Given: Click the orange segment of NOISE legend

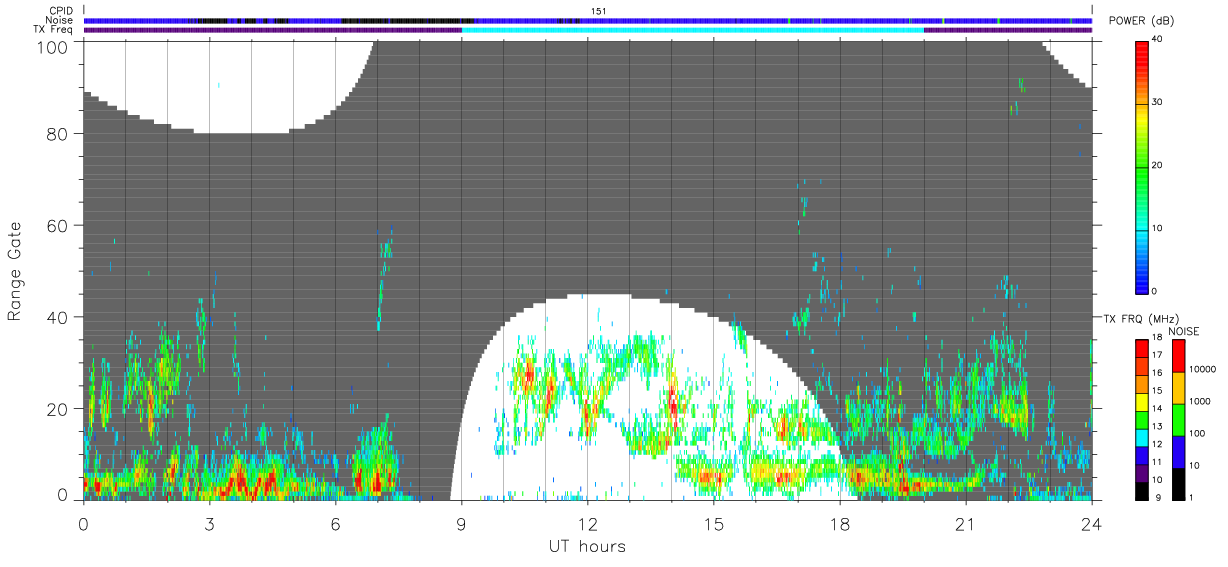Looking at the screenshot, I should click(1178, 387).
